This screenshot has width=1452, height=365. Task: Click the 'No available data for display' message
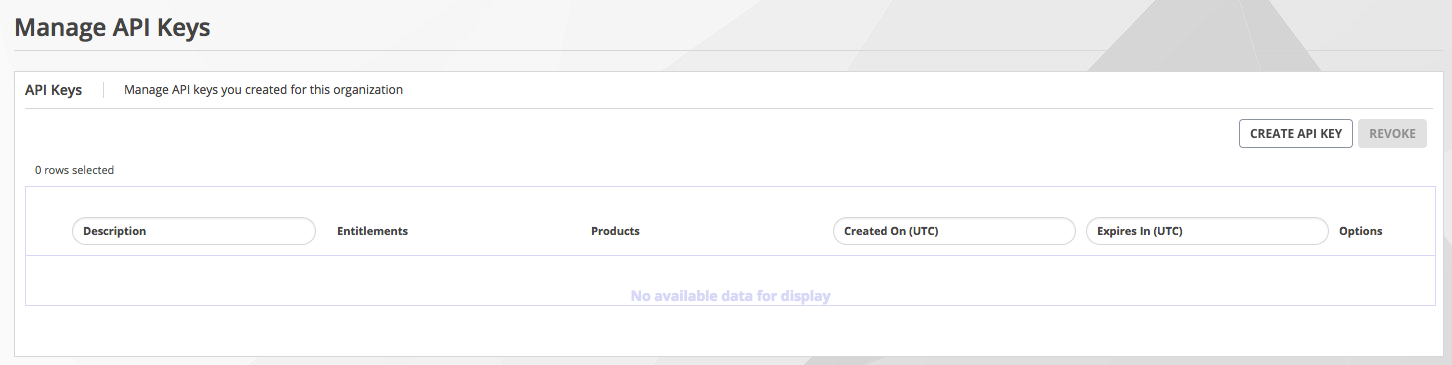[x=731, y=296]
